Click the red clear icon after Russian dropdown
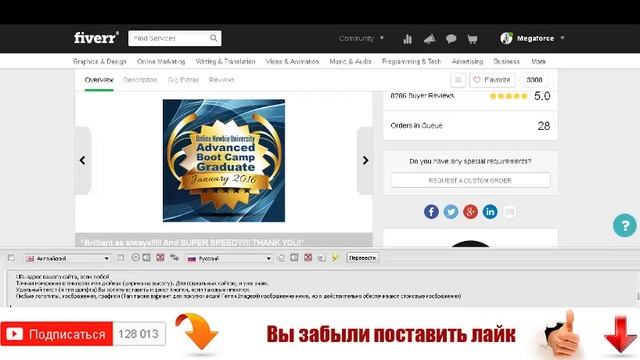 [x=308, y=258]
